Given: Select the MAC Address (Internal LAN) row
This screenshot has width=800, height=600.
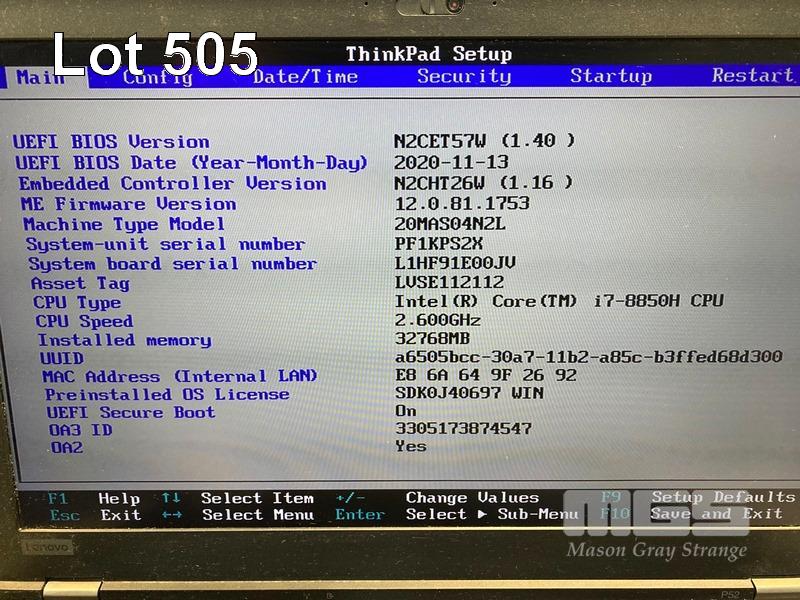Looking at the screenshot, I should click(x=180, y=376).
